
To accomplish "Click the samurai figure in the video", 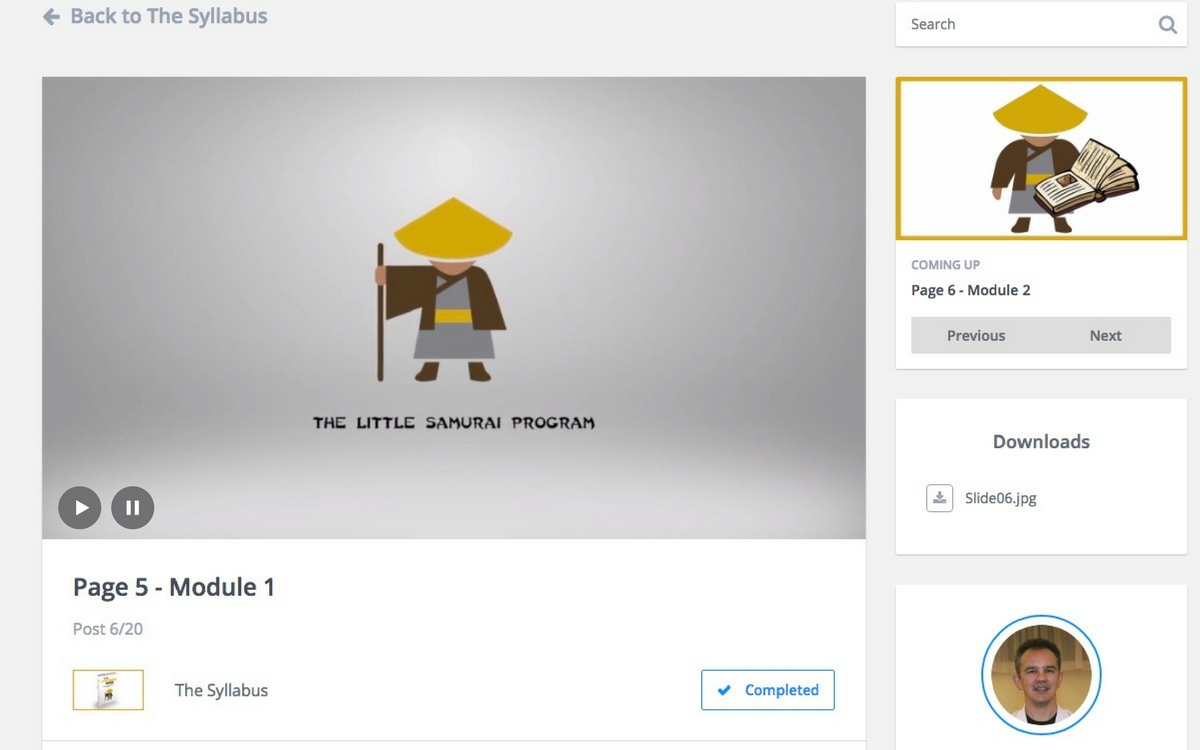I will pyautogui.click(x=442, y=290).
